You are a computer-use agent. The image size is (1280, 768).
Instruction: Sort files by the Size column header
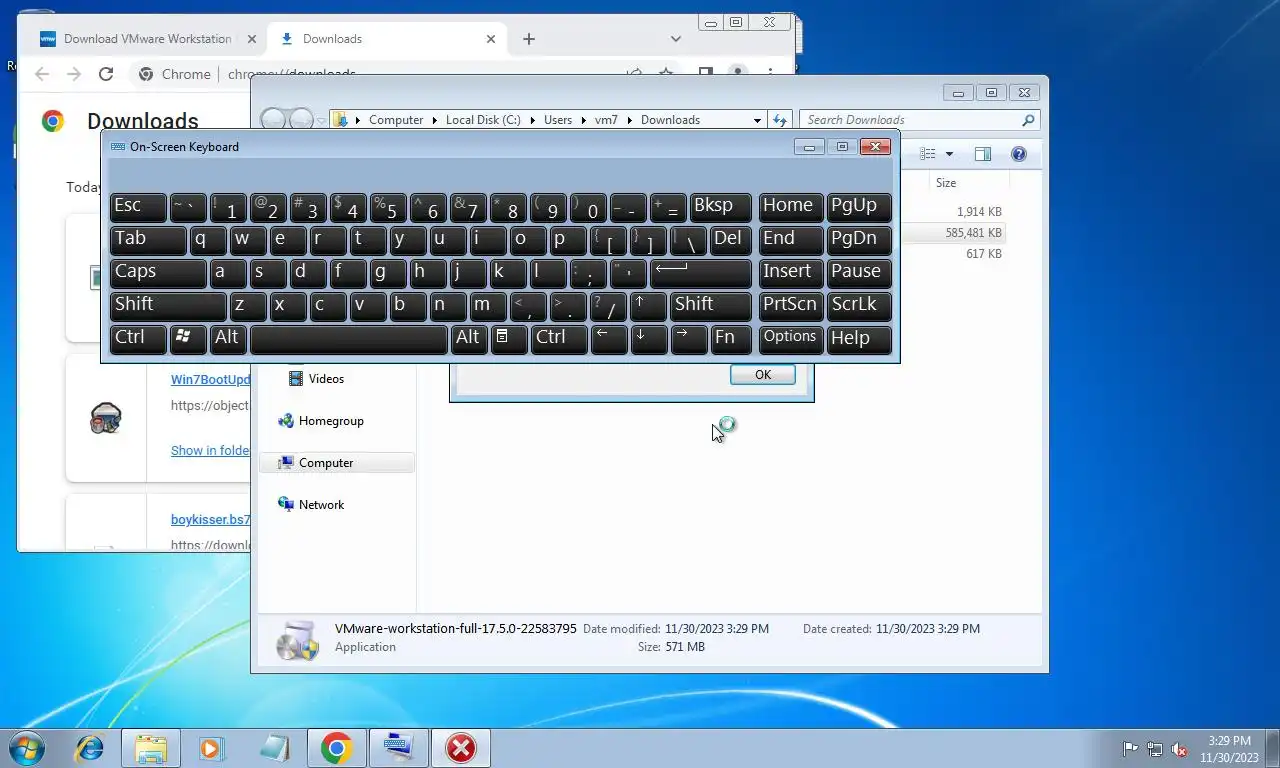(946, 183)
